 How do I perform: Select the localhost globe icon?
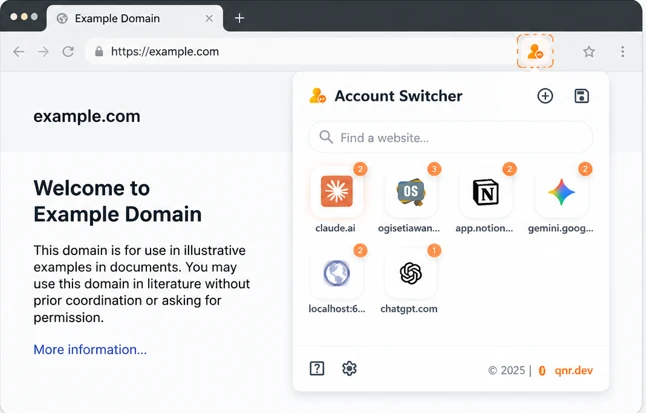point(337,273)
